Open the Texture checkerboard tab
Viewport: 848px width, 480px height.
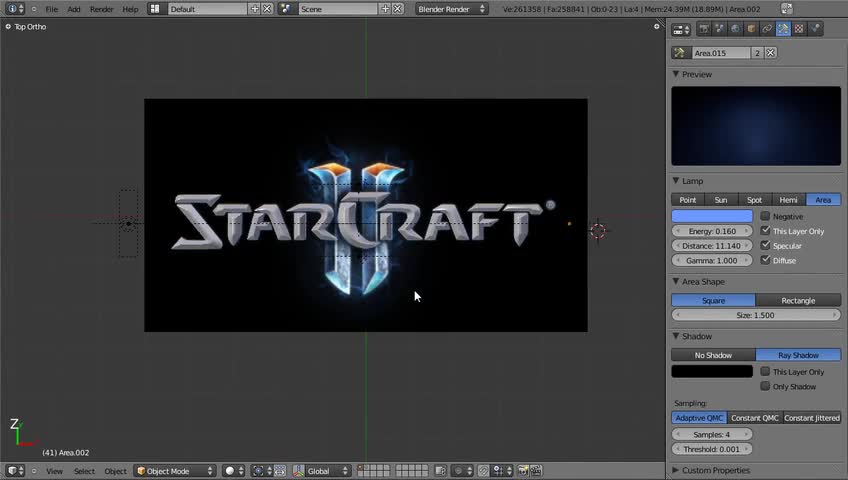(799, 29)
